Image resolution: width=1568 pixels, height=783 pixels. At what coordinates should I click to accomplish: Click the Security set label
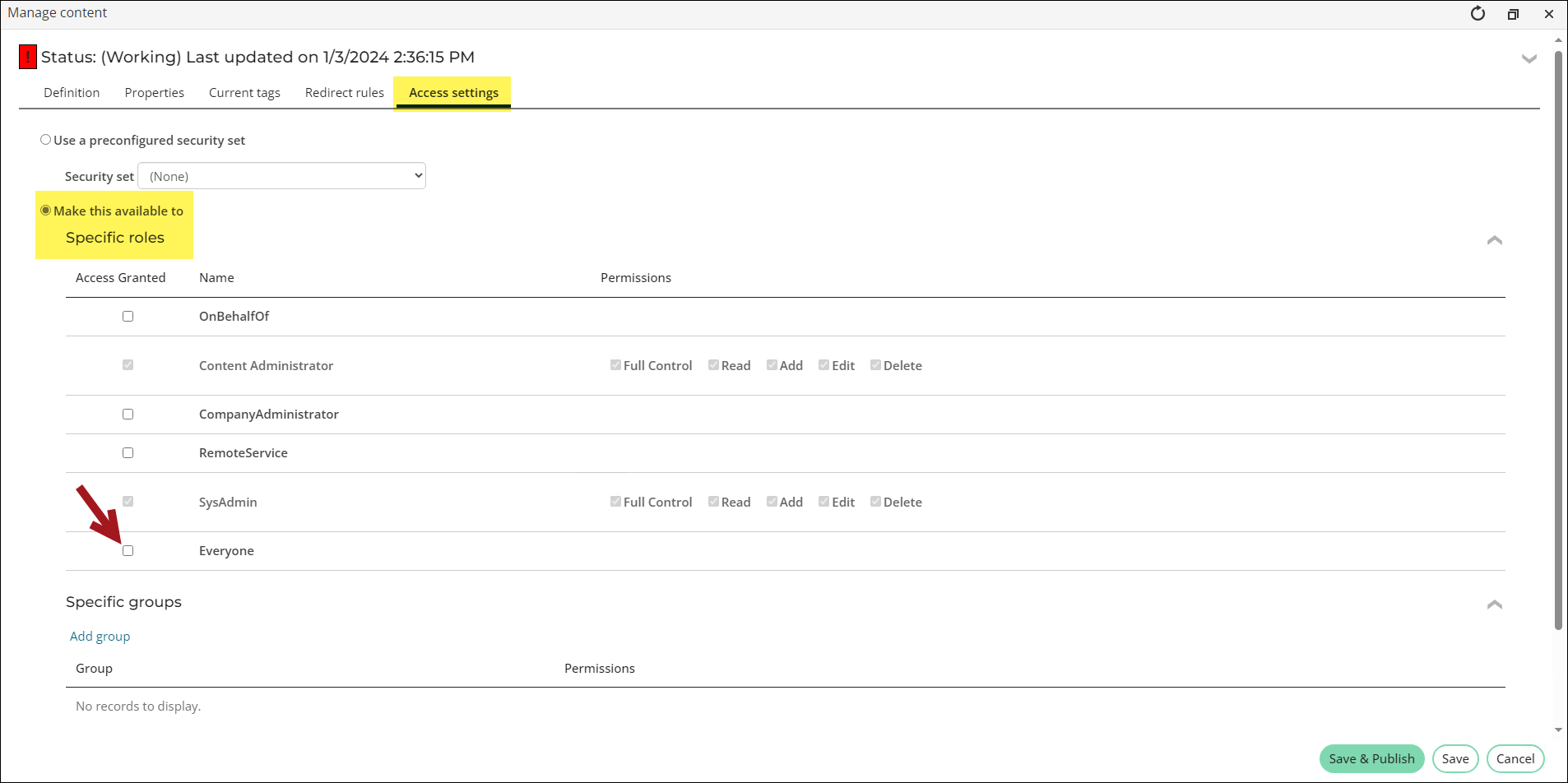click(x=100, y=177)
